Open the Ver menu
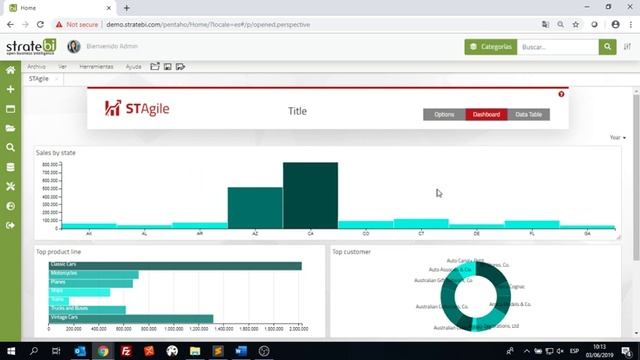The image size is (640, 360). 62,67
